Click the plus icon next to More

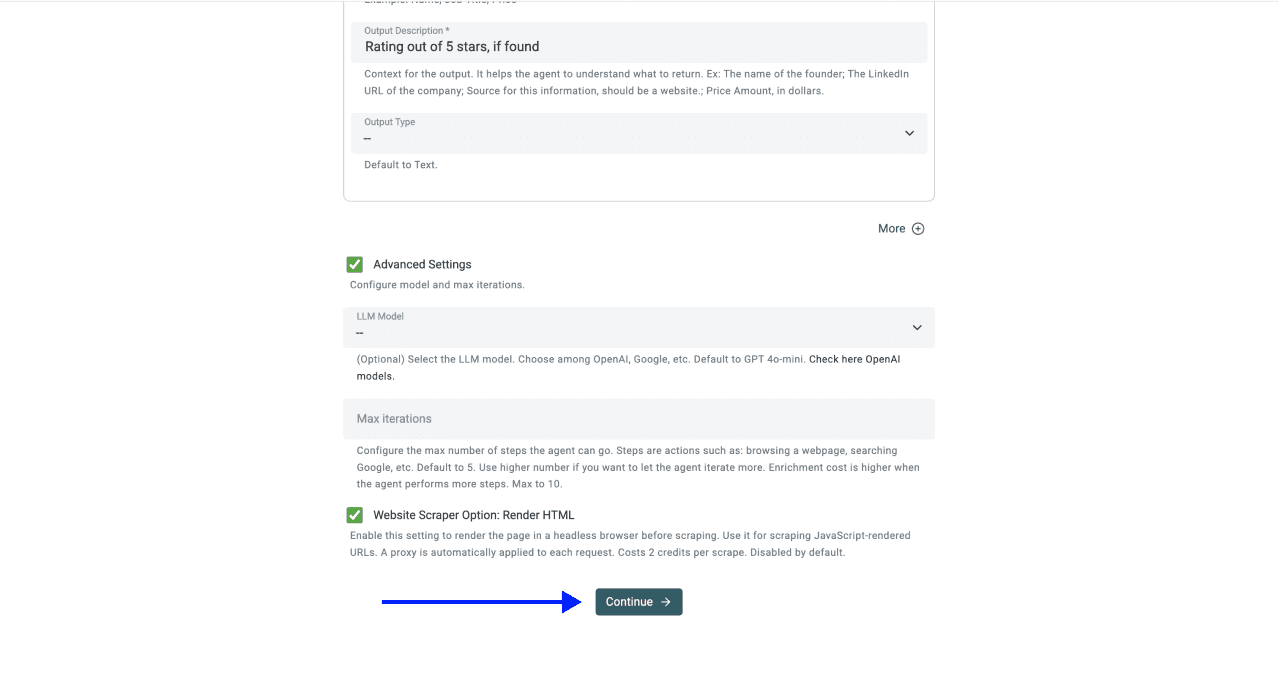pyautogui.click(x=920, y=228)
